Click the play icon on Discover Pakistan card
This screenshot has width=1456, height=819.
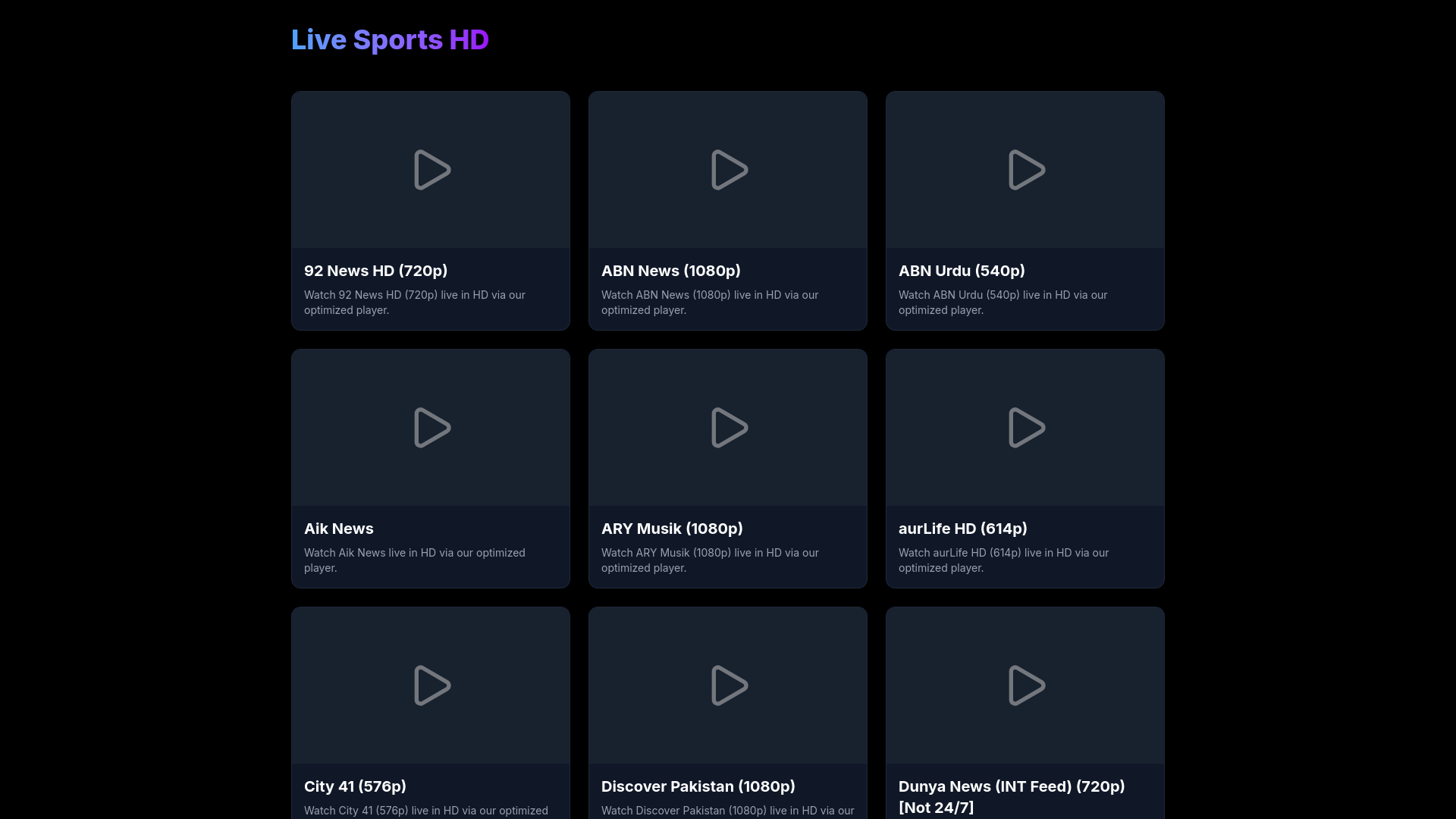pos(729,686)
